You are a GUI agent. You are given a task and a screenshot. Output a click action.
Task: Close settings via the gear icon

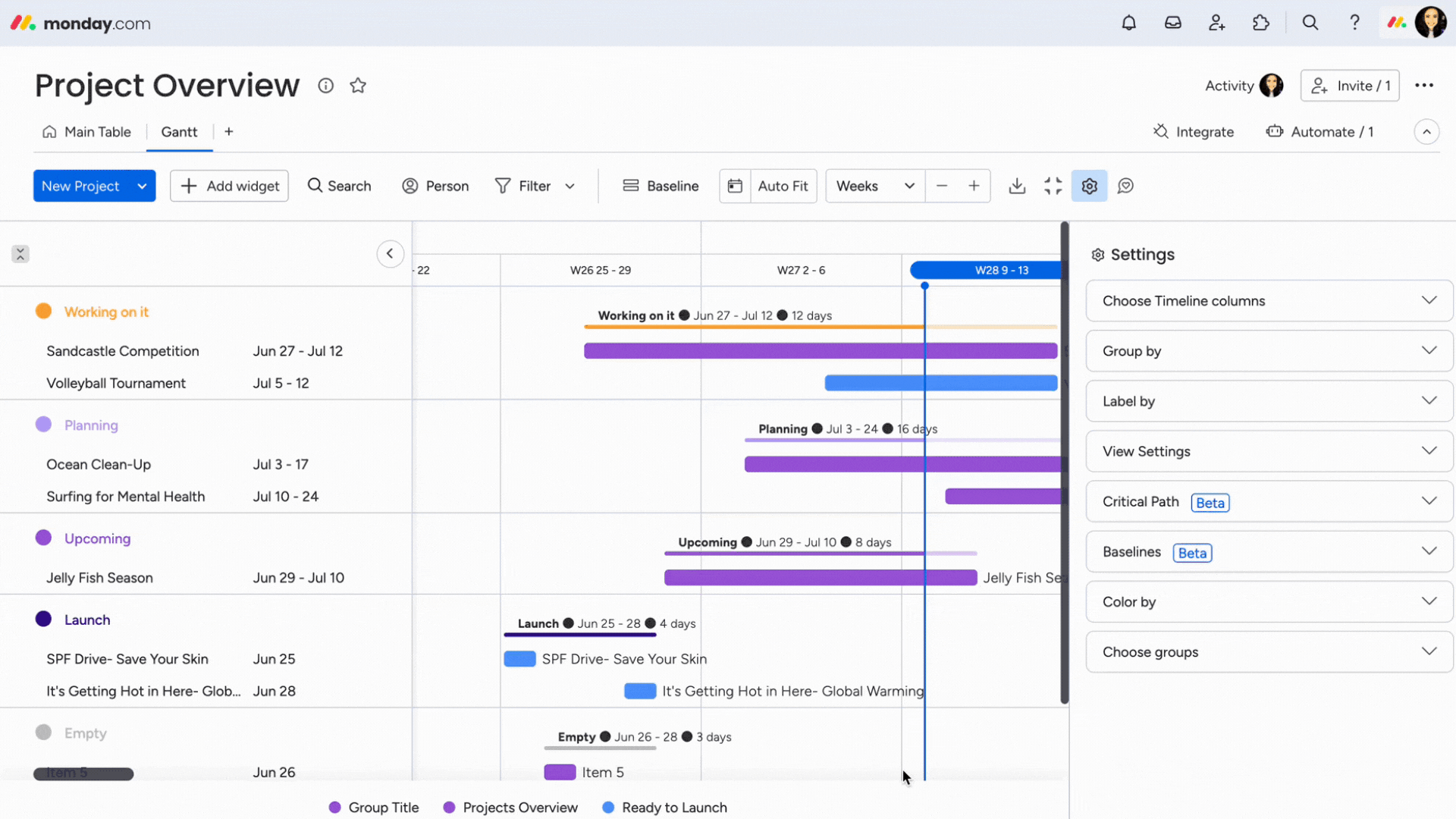click(1089, 186)
